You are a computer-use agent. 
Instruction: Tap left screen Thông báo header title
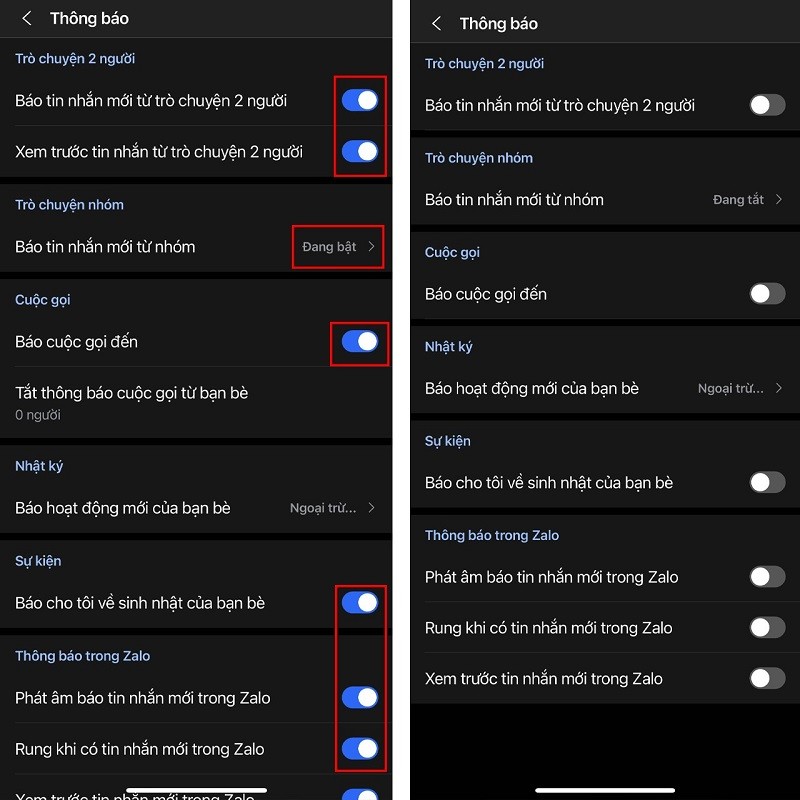coord(89,19)
